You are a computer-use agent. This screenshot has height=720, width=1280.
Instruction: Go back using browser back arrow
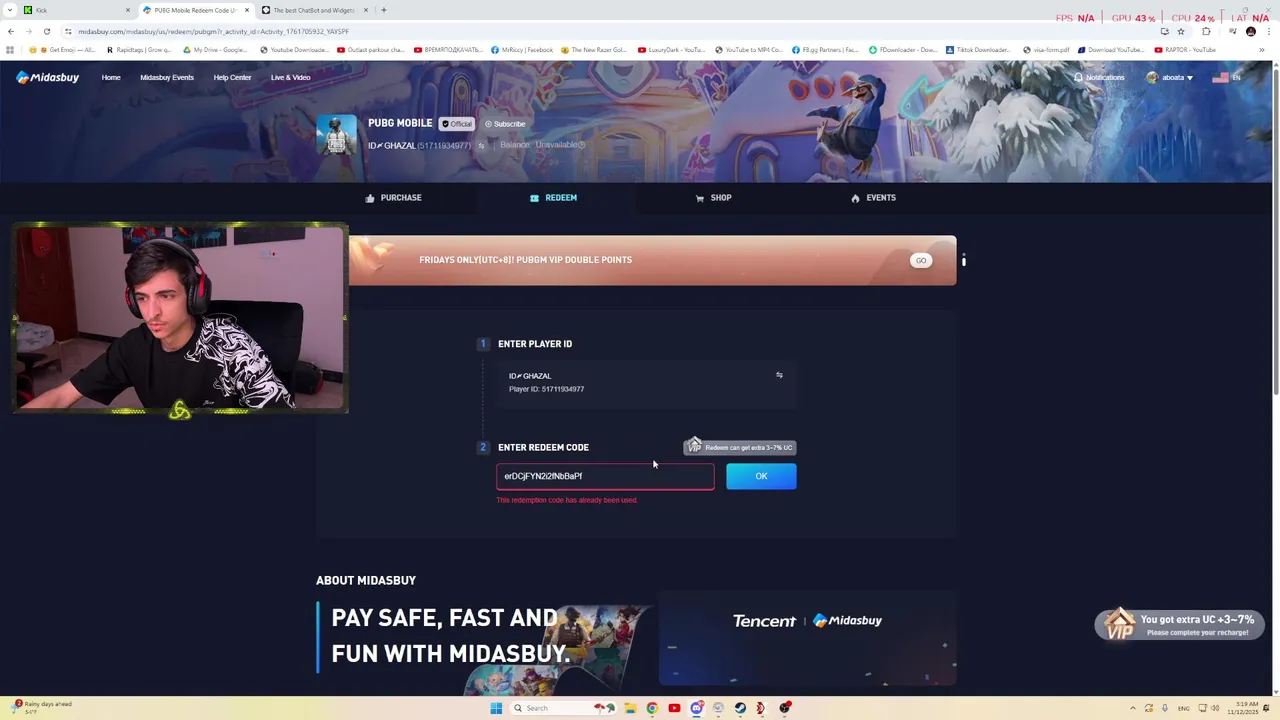tap(11, 31)
